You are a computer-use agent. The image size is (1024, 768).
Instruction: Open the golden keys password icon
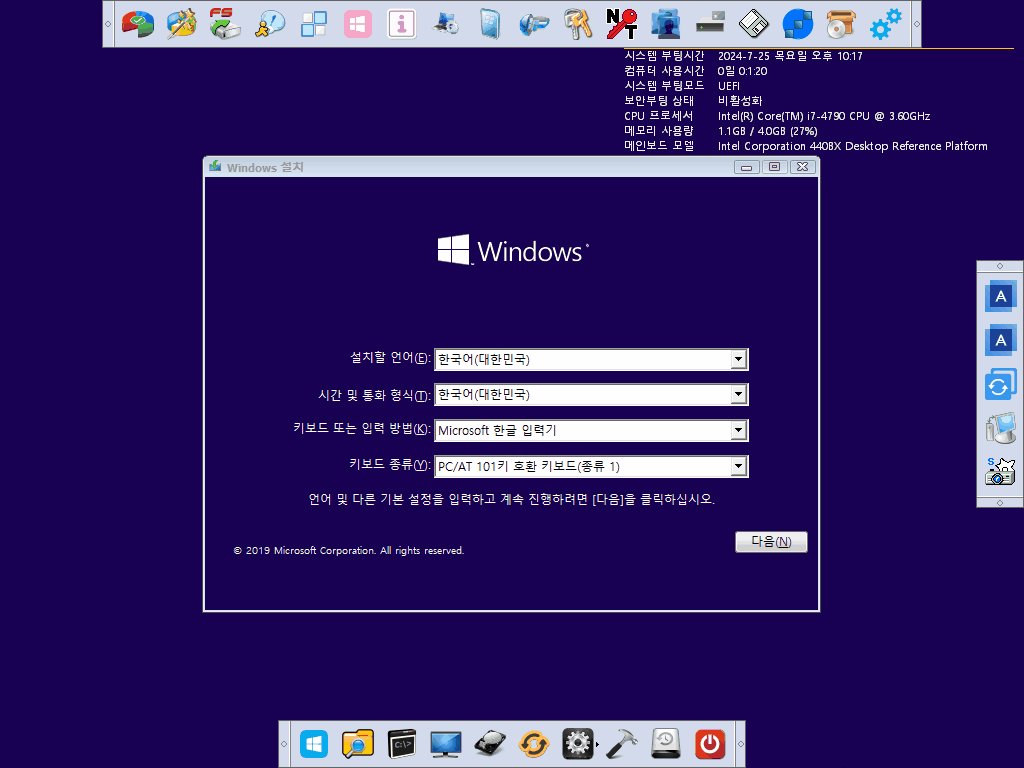pyautogui.click(x=578, y=24)
